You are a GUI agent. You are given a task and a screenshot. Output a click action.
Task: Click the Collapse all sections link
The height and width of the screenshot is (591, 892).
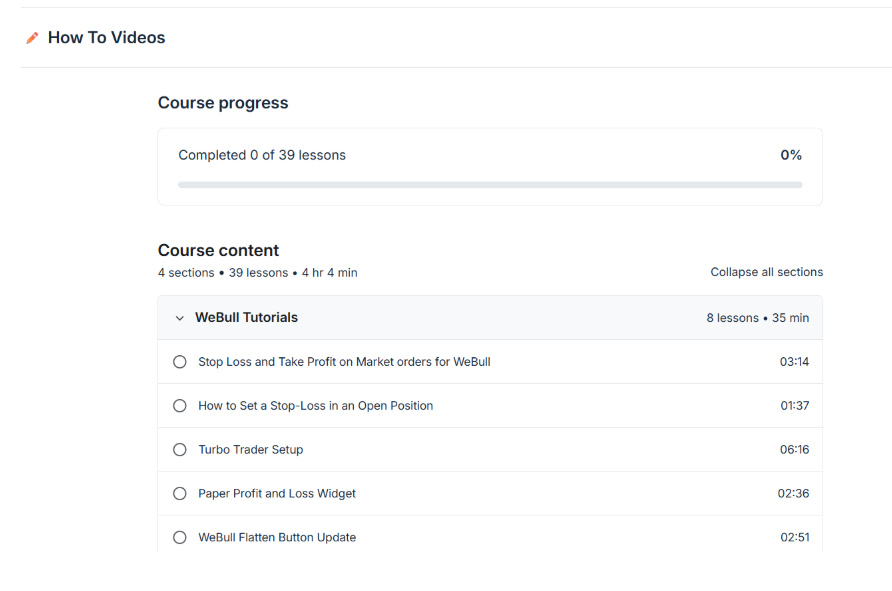click(766, 272)
